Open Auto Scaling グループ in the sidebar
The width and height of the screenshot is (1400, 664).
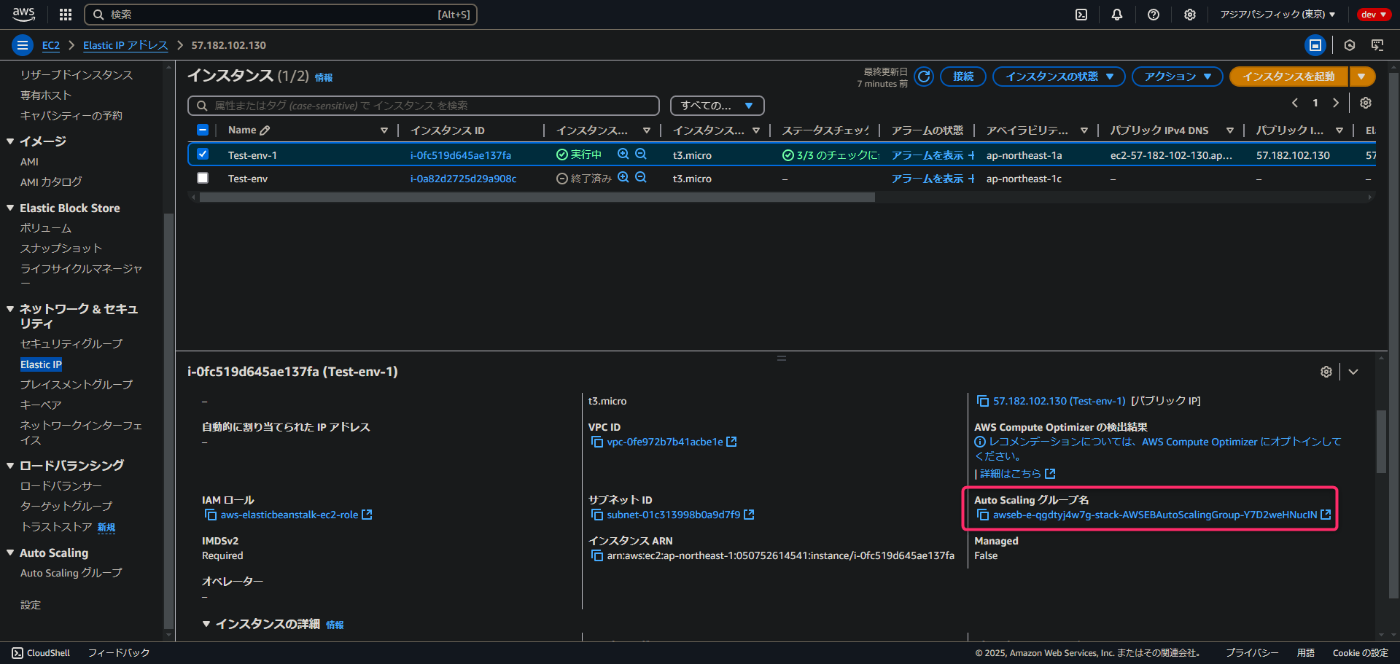[71, 573]
